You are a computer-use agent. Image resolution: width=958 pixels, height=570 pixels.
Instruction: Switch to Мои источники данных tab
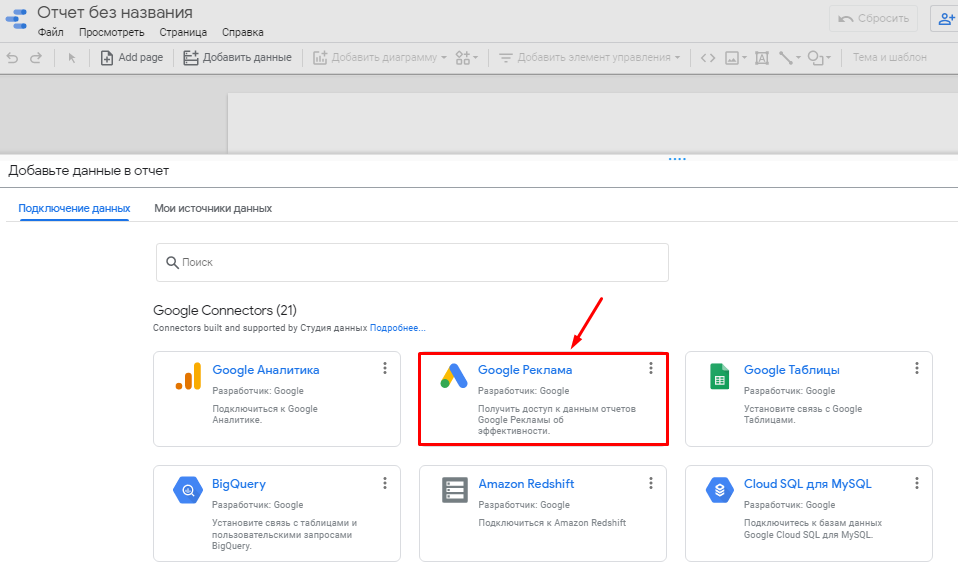click(x=213, y=208)
